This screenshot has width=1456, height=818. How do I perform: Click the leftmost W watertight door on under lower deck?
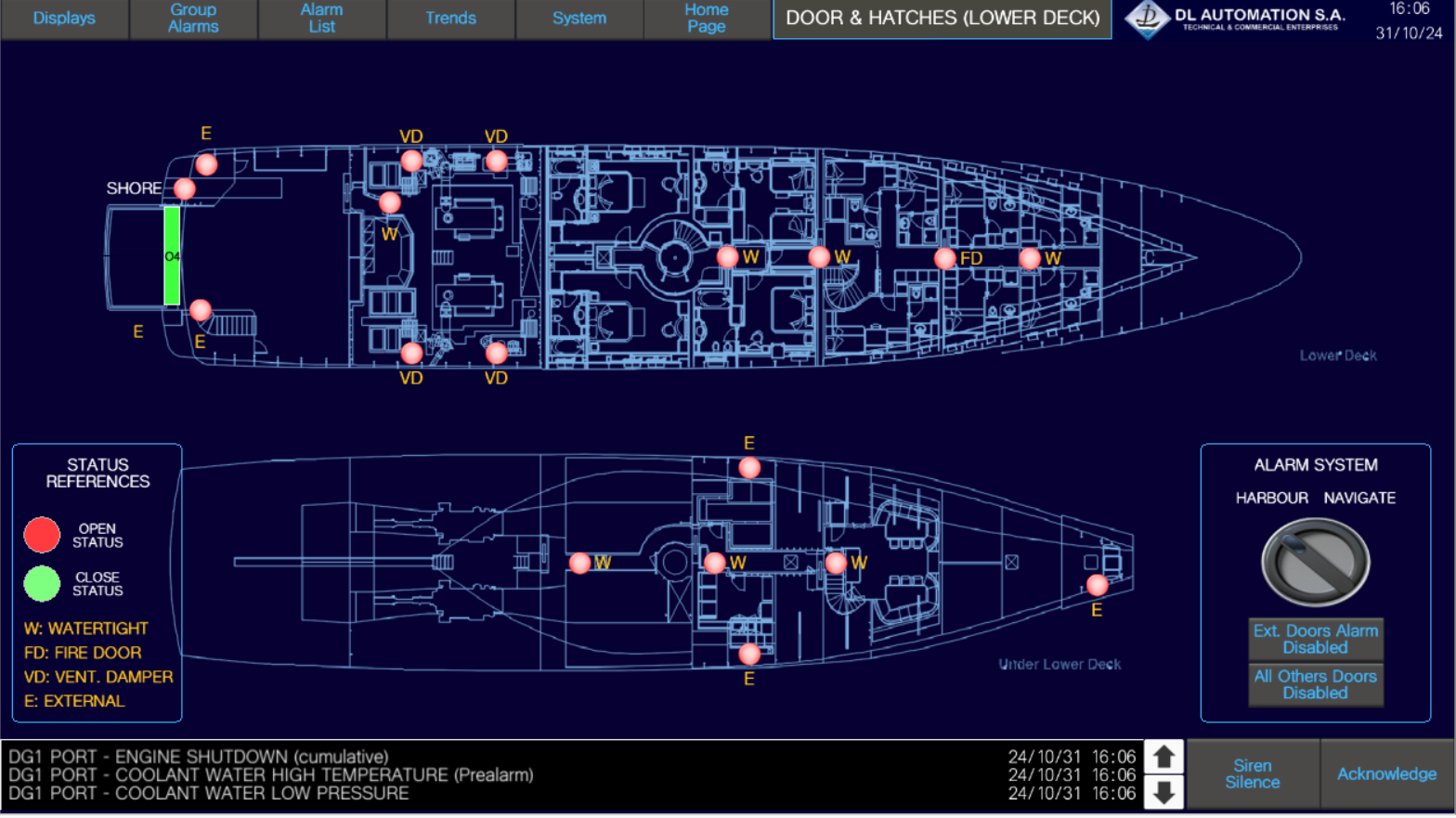(579, 563)
